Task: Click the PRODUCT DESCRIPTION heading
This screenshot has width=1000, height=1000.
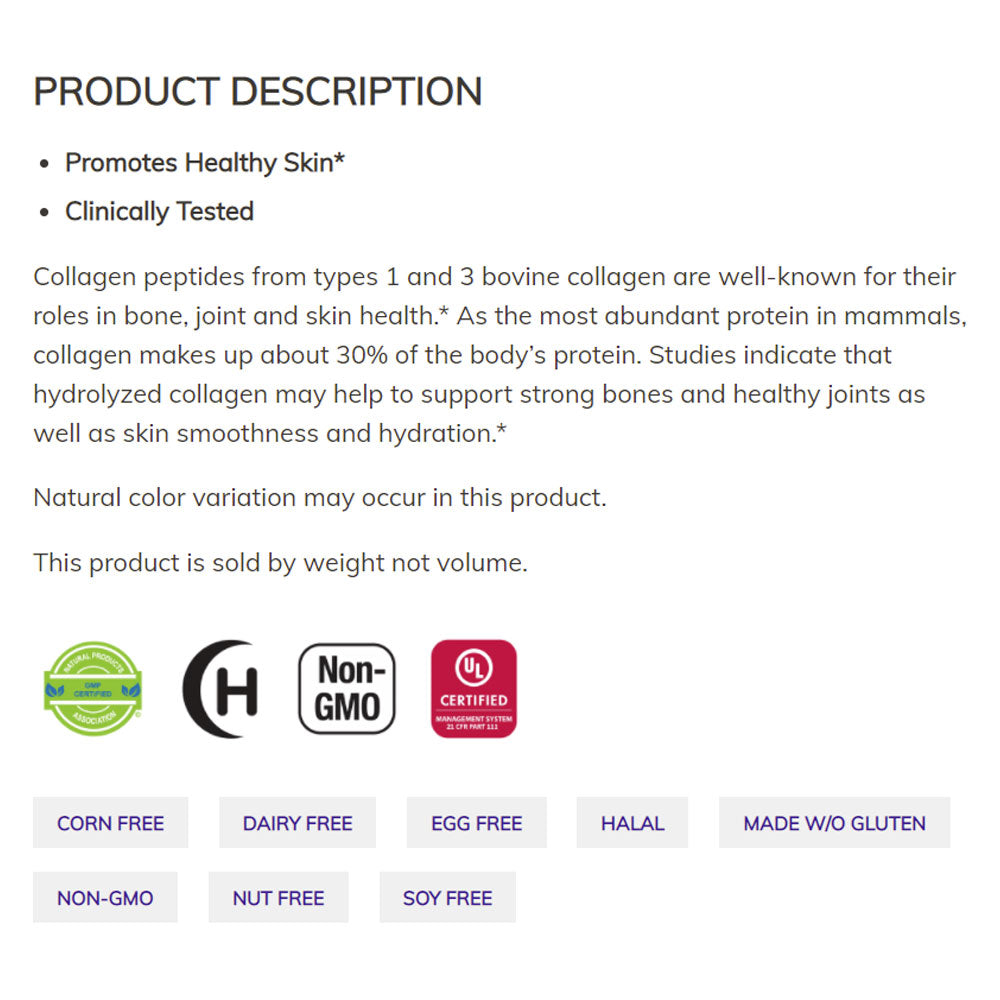Action: pyautogui.click(x=258, y=91)
